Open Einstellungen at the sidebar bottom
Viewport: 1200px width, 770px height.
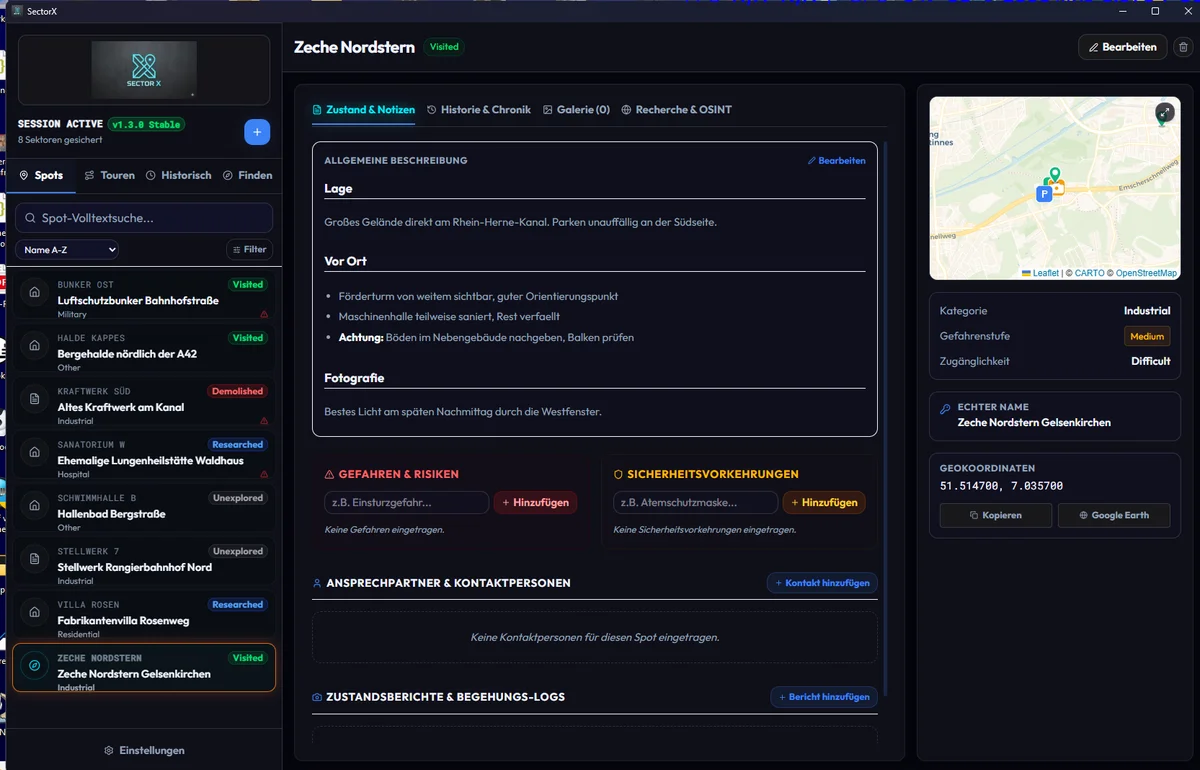point(144,750)
